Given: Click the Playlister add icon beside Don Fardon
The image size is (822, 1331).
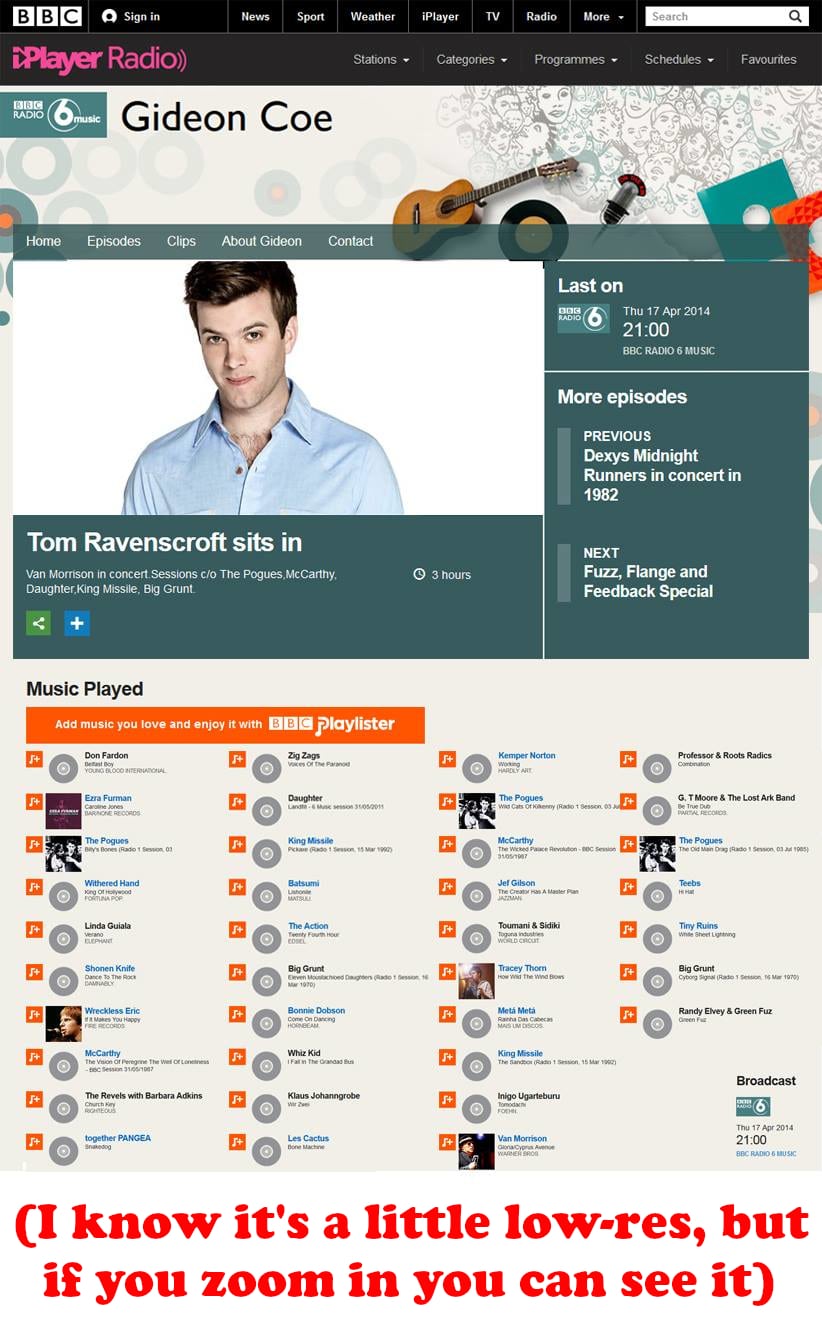Looking at the screenshot, I should pos(34,759).
